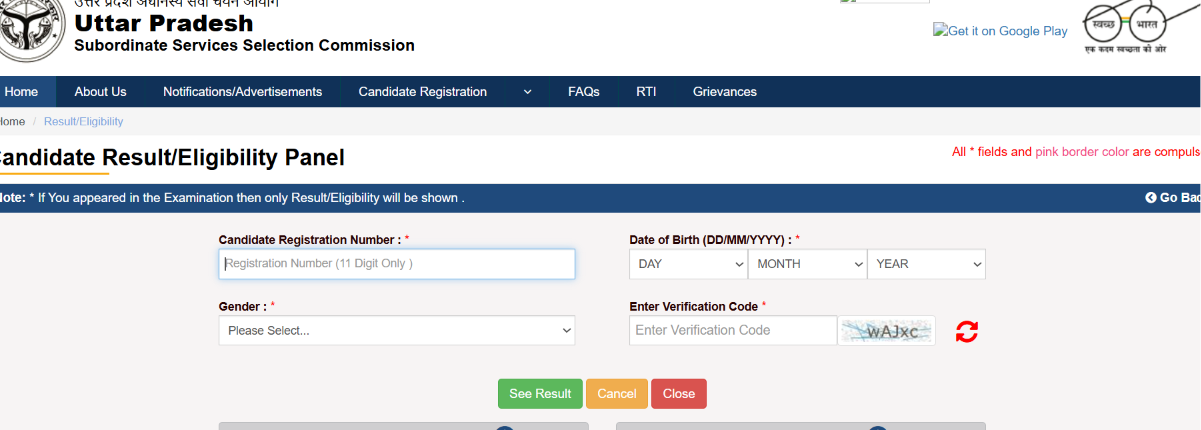
Task: Focus the Enter Verification Code field
Action: click(x=733, y=331)
